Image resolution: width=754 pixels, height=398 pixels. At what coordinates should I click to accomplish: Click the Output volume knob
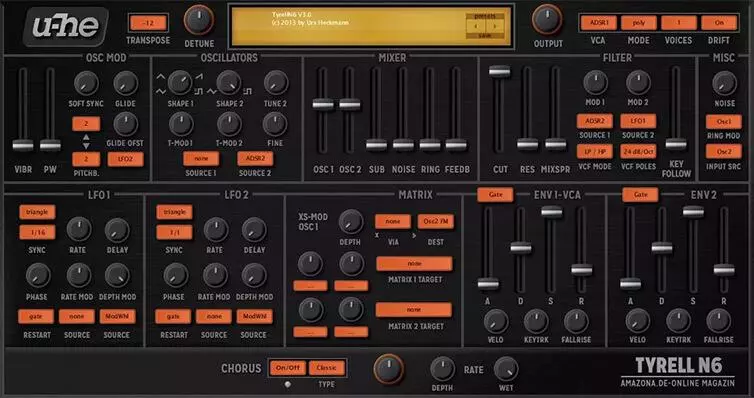click(x=547, y=19)
